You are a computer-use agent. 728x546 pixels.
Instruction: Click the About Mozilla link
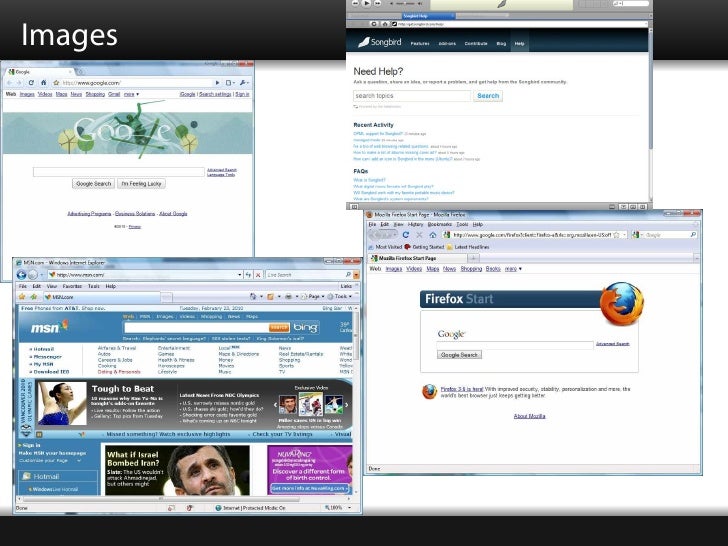[x=529, y=416]
